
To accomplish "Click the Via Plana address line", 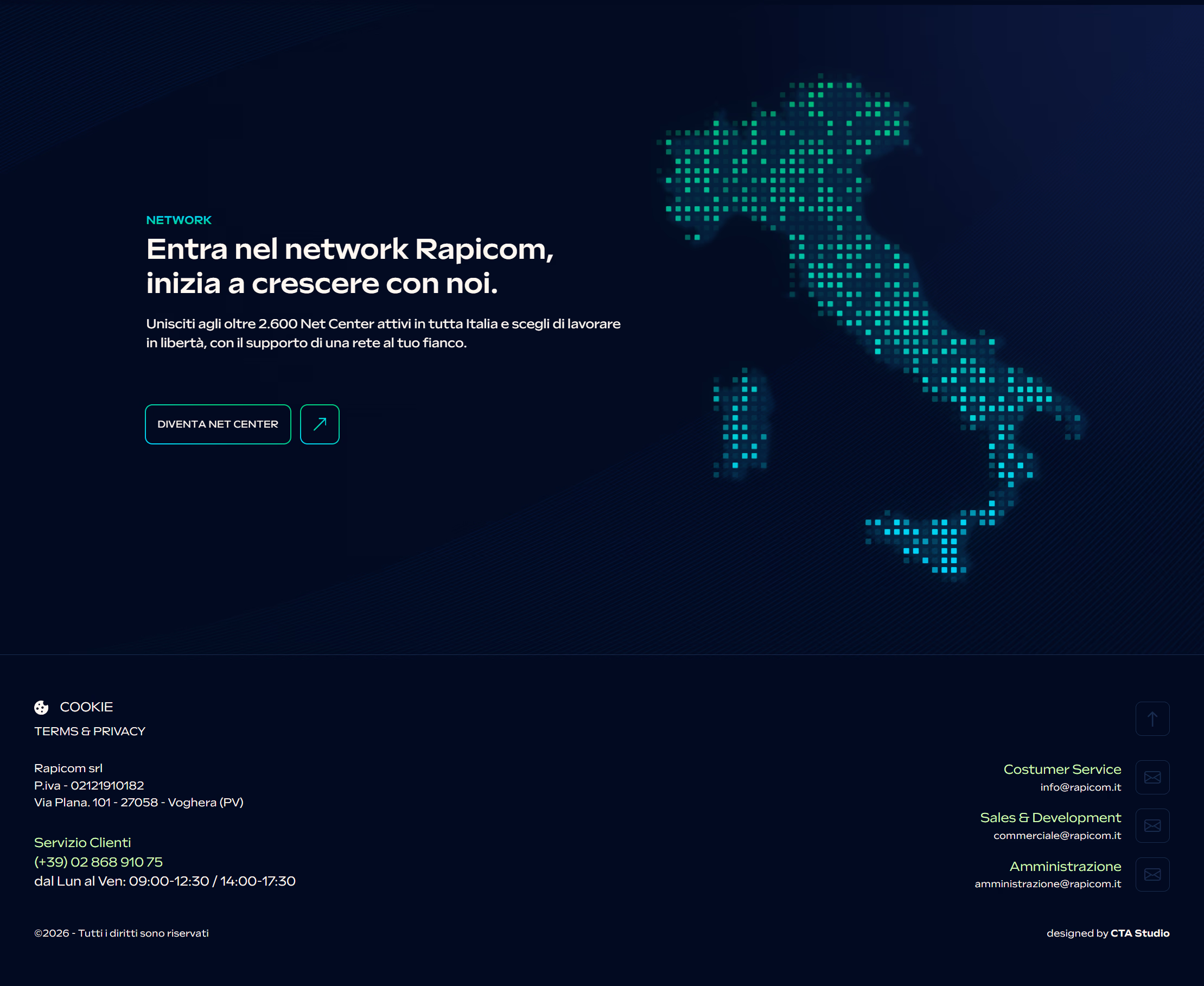I will [x=138, y=803].
